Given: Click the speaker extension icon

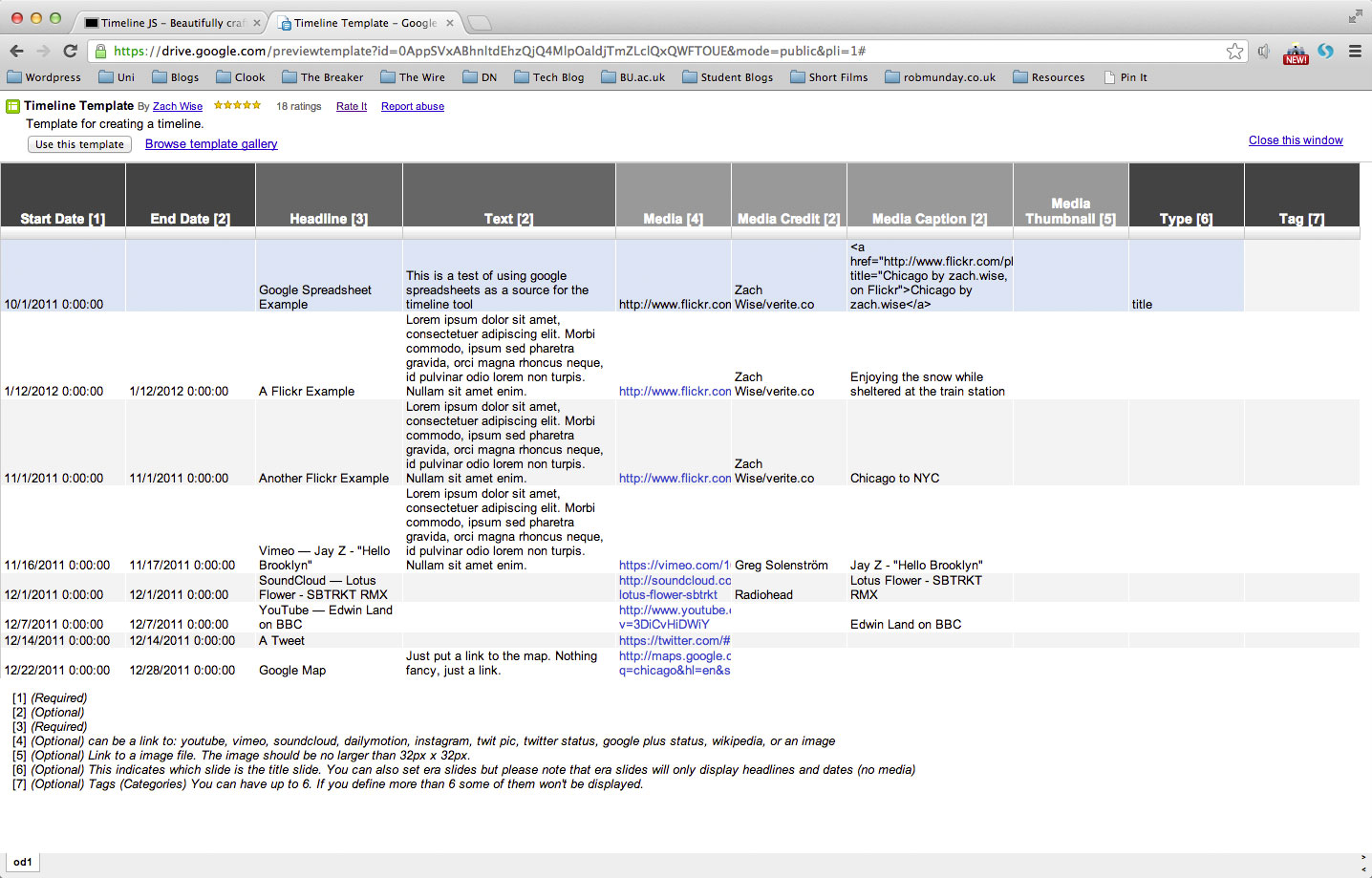Looking at the screenshot, I should pyautogui.click(x=1264, y=51).
